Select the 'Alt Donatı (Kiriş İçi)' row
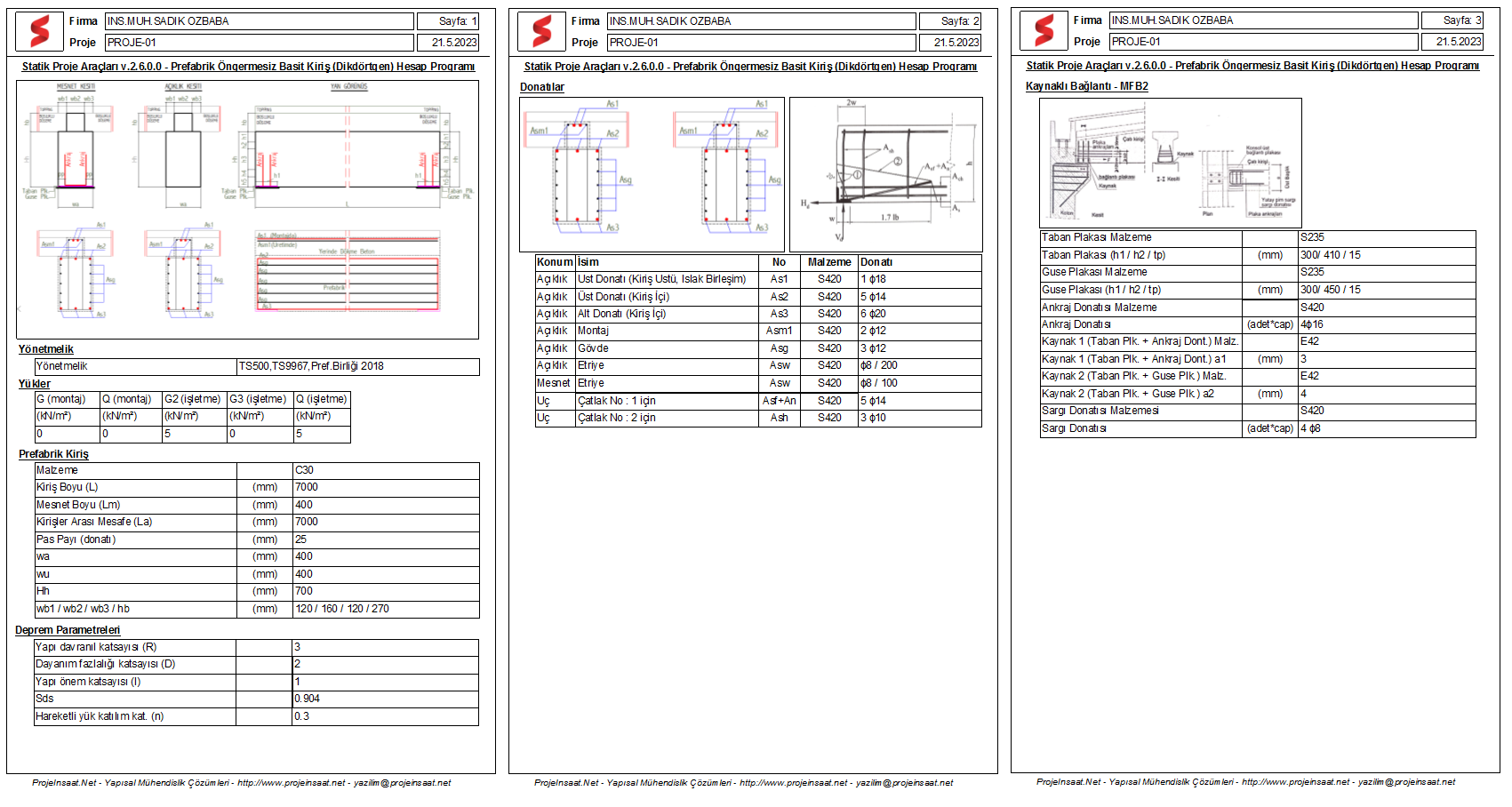1512x807 pixels. tap(758, 314)
